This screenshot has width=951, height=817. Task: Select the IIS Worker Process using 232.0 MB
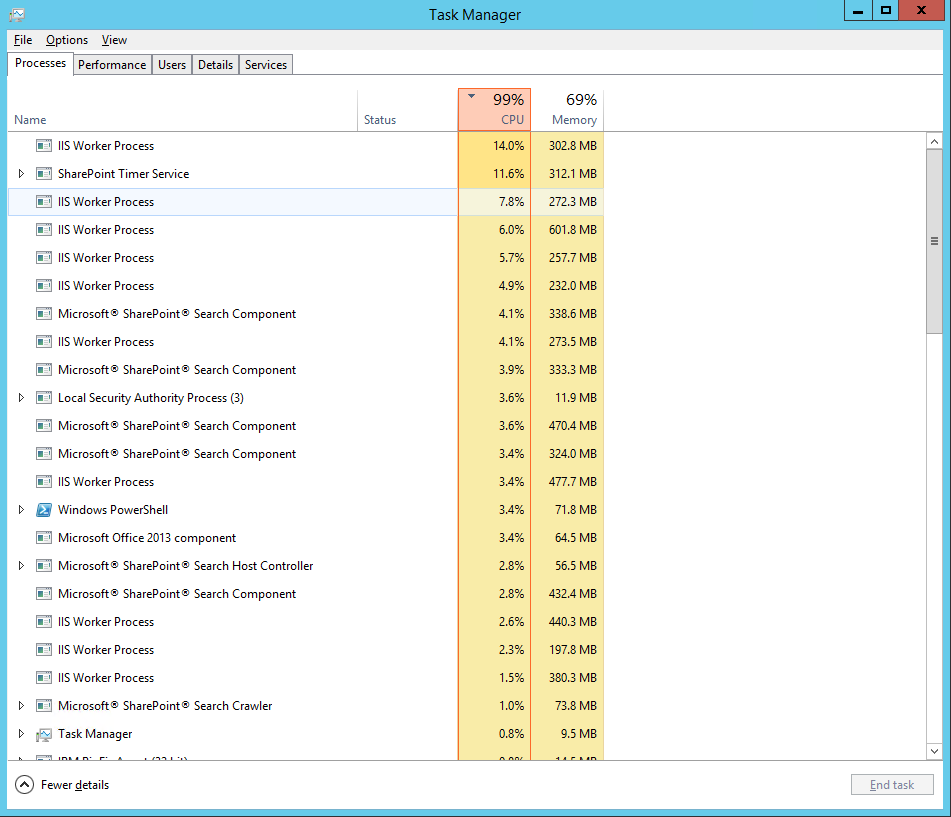pos(306,286)
